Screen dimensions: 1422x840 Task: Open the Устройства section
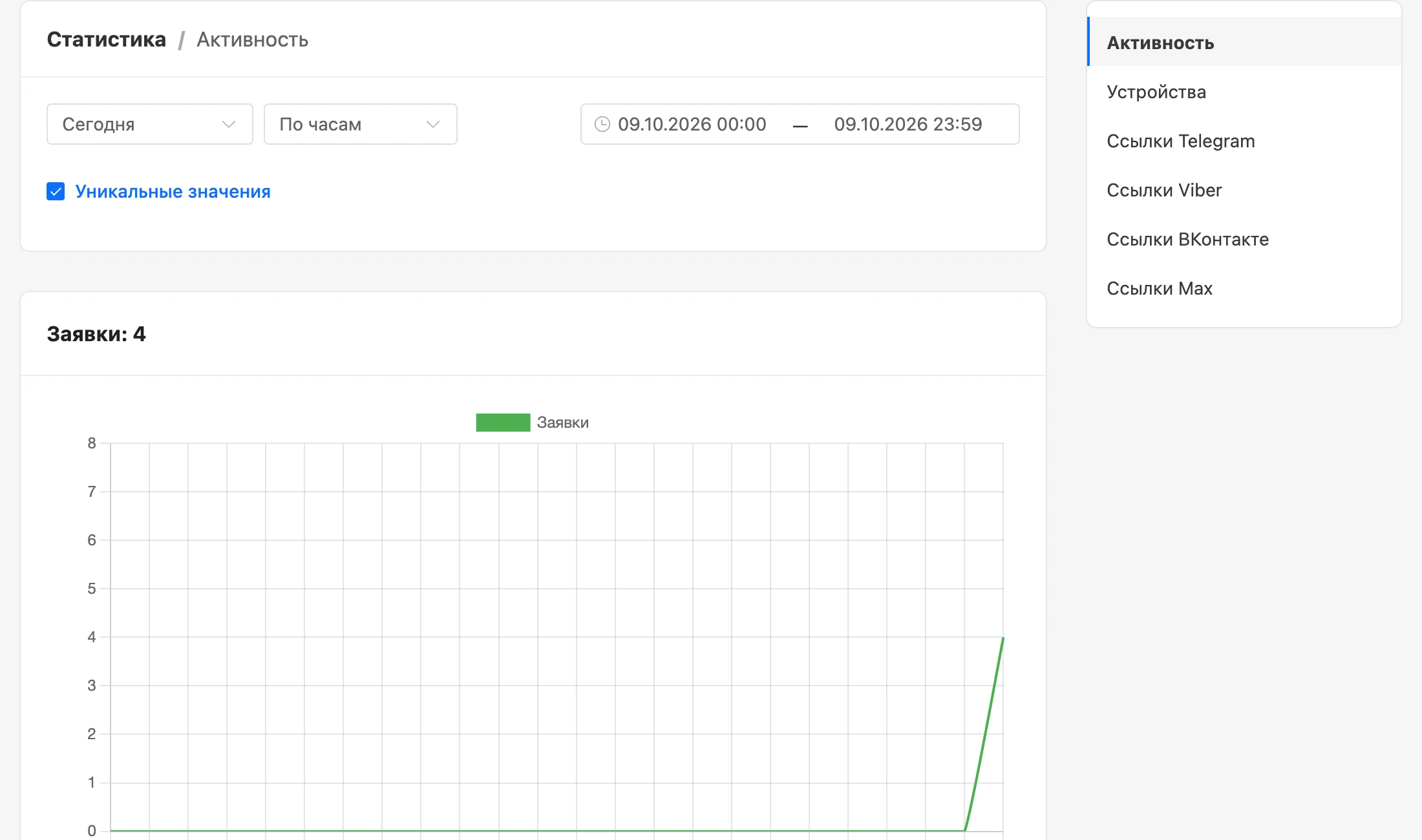tap(1244, 92)
